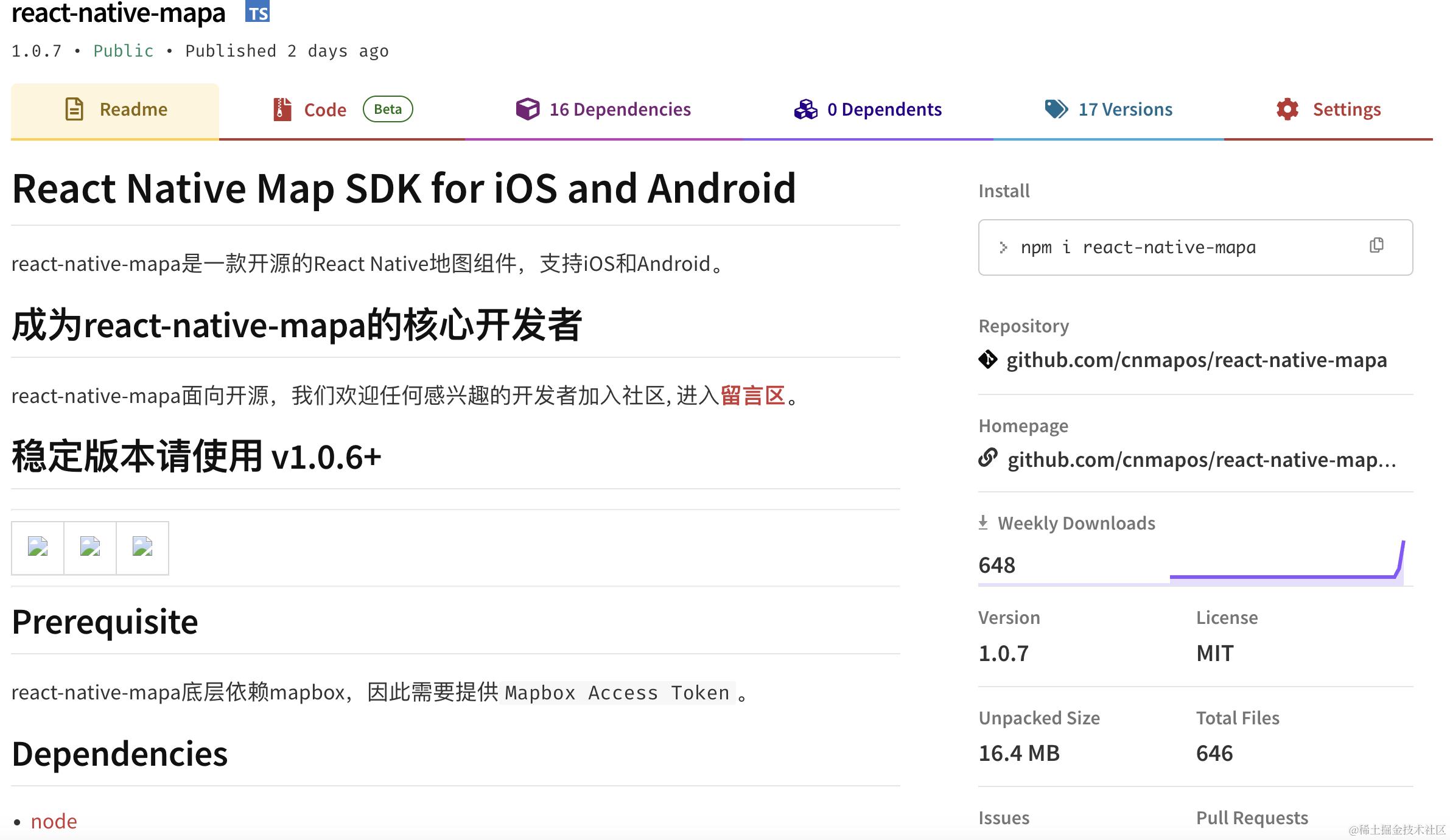Click the red 留言区 link

753,396
